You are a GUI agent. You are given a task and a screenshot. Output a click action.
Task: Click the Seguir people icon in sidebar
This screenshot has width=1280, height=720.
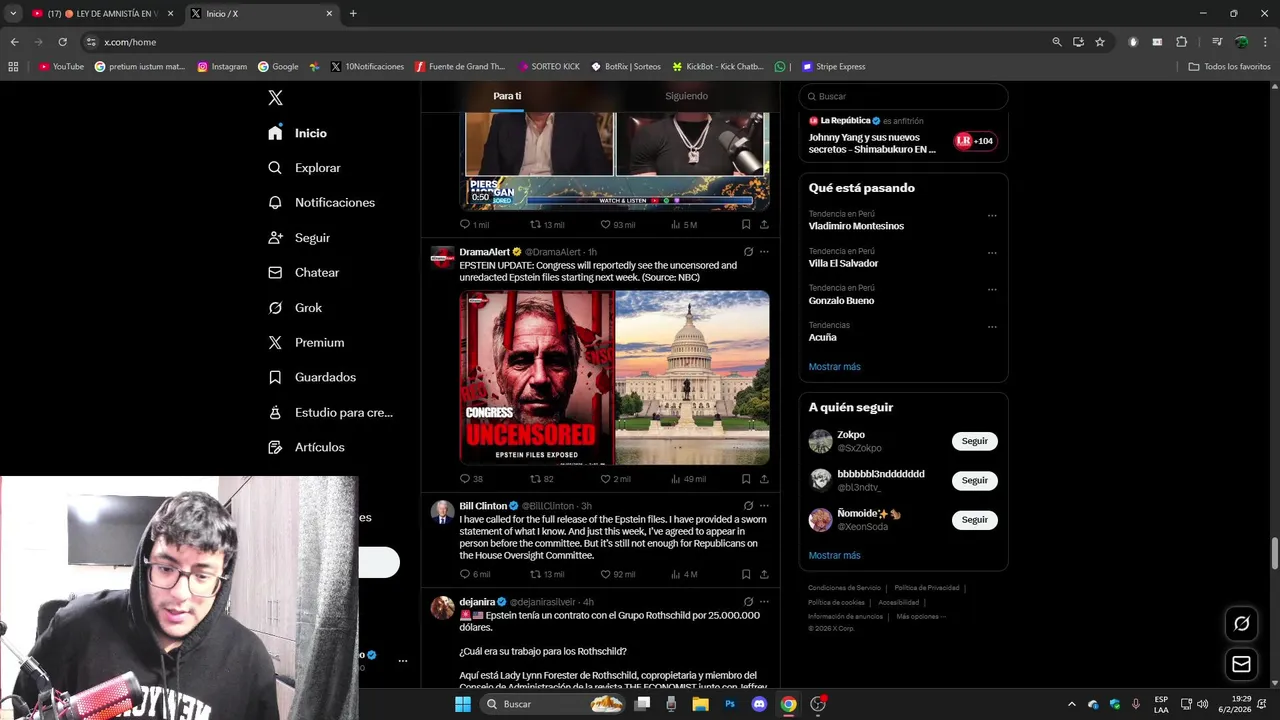point(275,238)
